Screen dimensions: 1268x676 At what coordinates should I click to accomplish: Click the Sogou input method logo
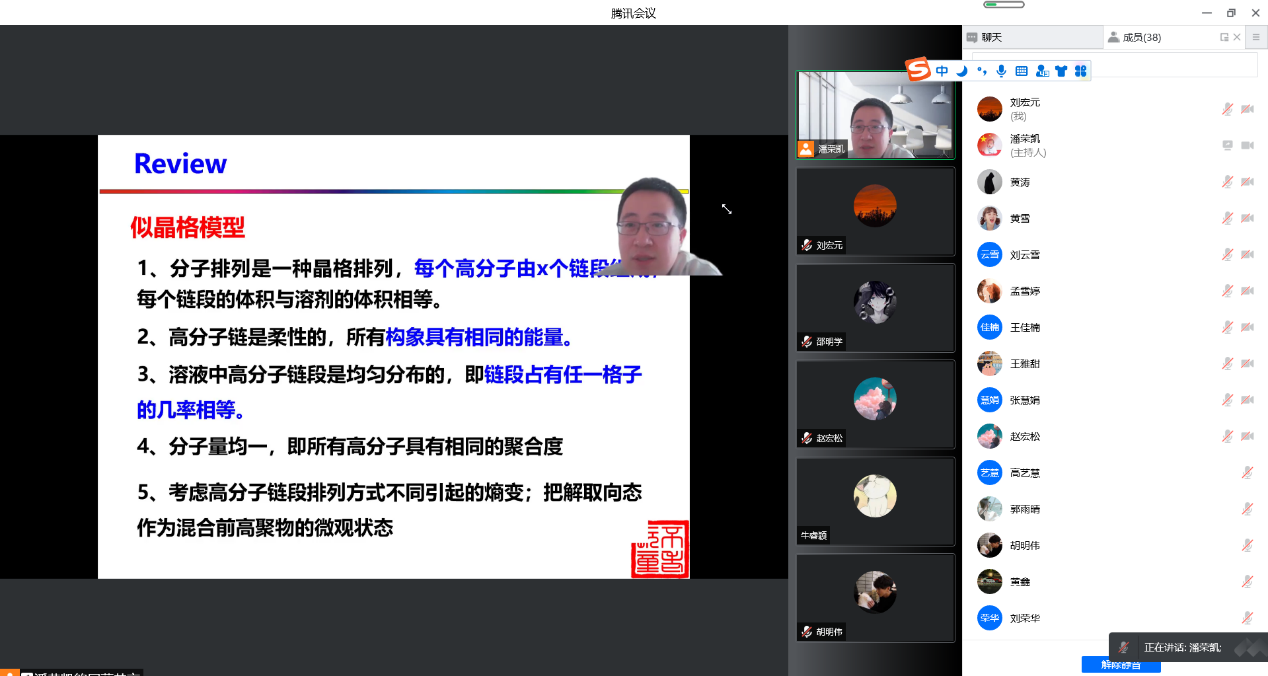918,69
